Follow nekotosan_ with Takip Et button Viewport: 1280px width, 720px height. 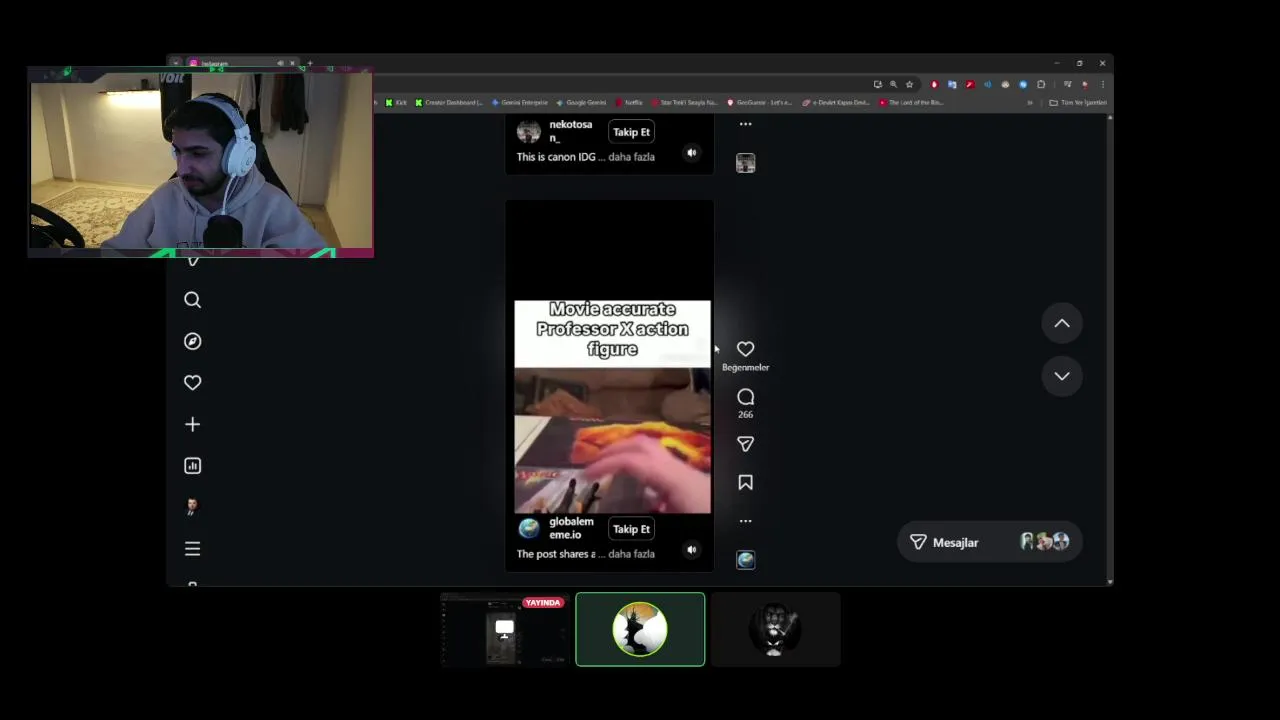pos(631,132)
